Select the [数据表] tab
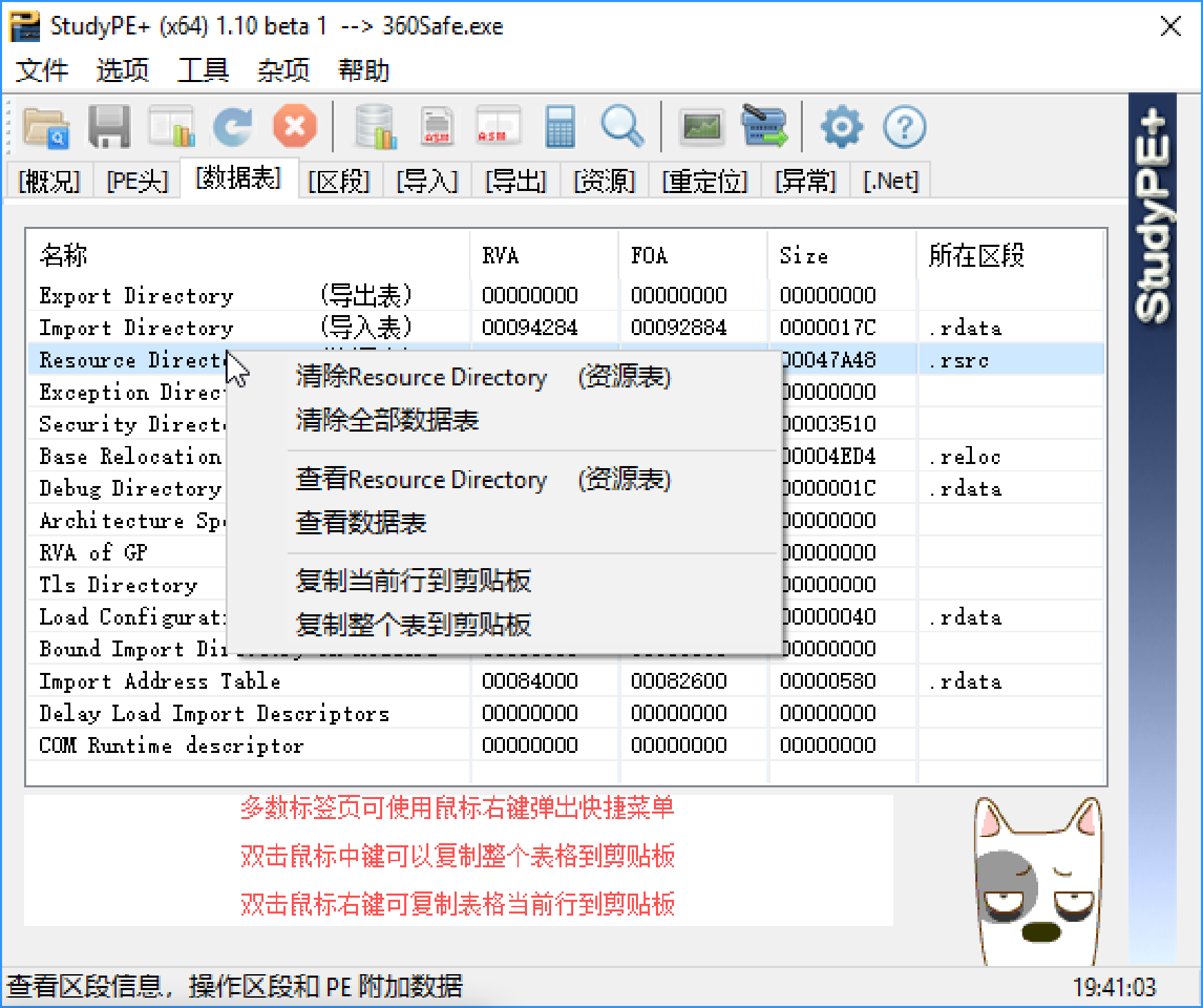 (x=239, y=179)
